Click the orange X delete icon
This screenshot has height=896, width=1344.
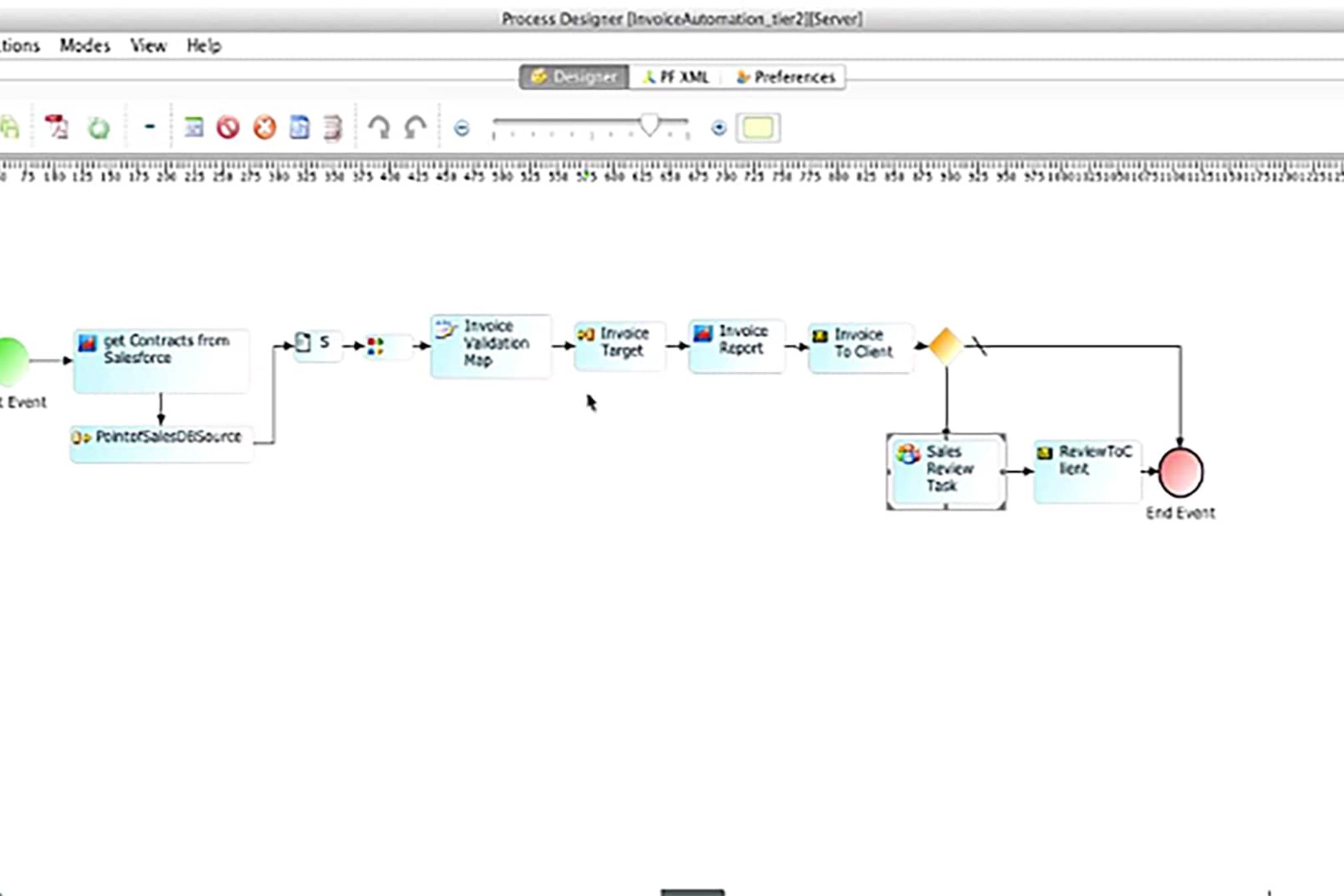265,127
